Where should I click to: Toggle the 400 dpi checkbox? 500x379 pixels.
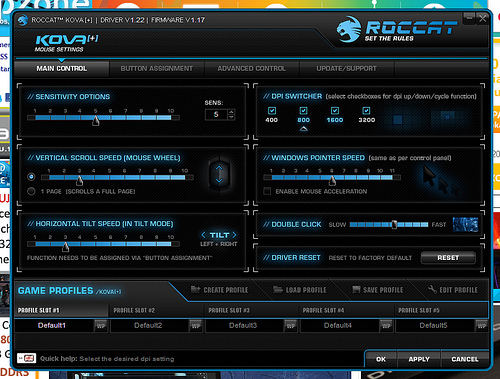click(272, 111)
